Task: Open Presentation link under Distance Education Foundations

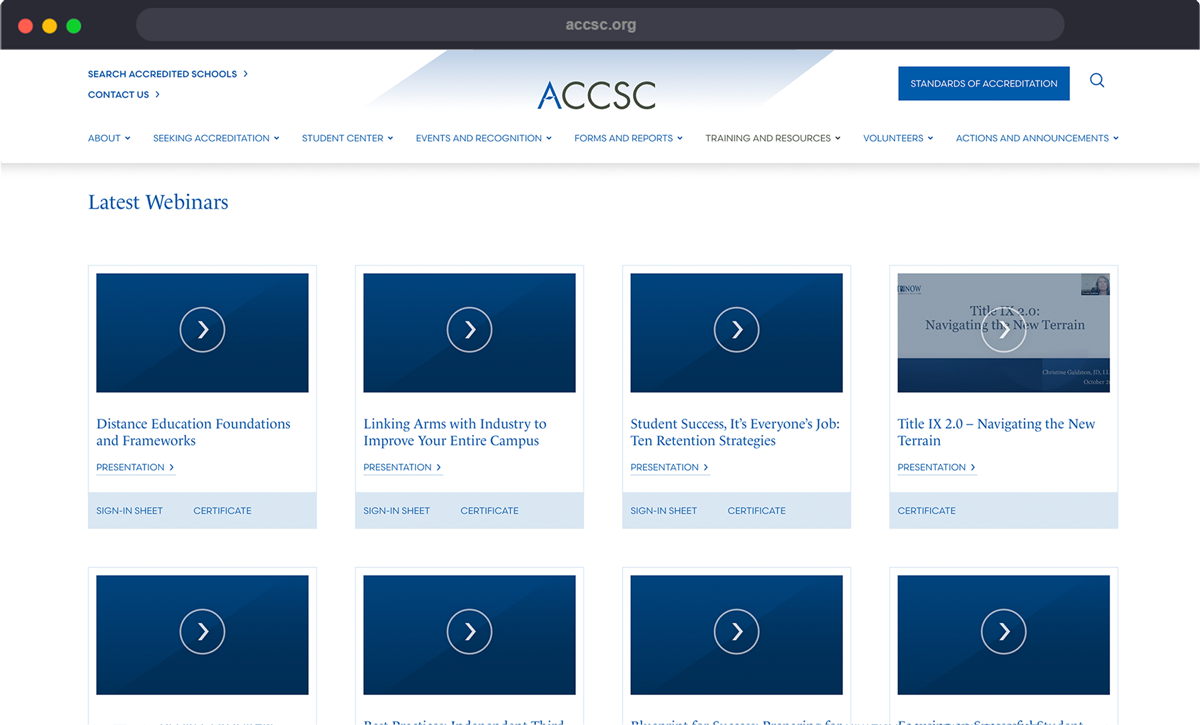Action: pos(135,467)
